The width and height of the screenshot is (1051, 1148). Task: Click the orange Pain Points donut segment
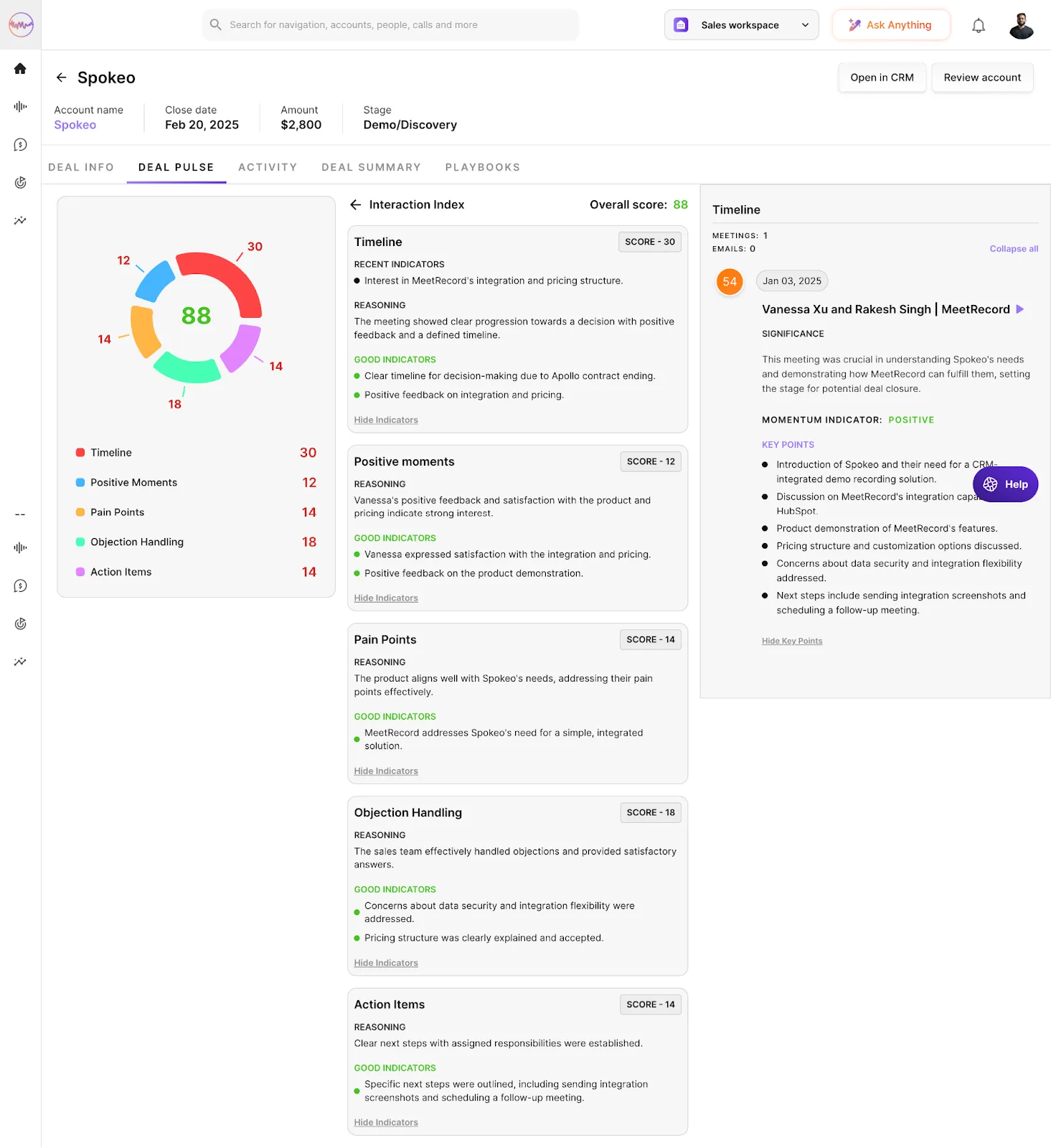[x=144, y=331]
